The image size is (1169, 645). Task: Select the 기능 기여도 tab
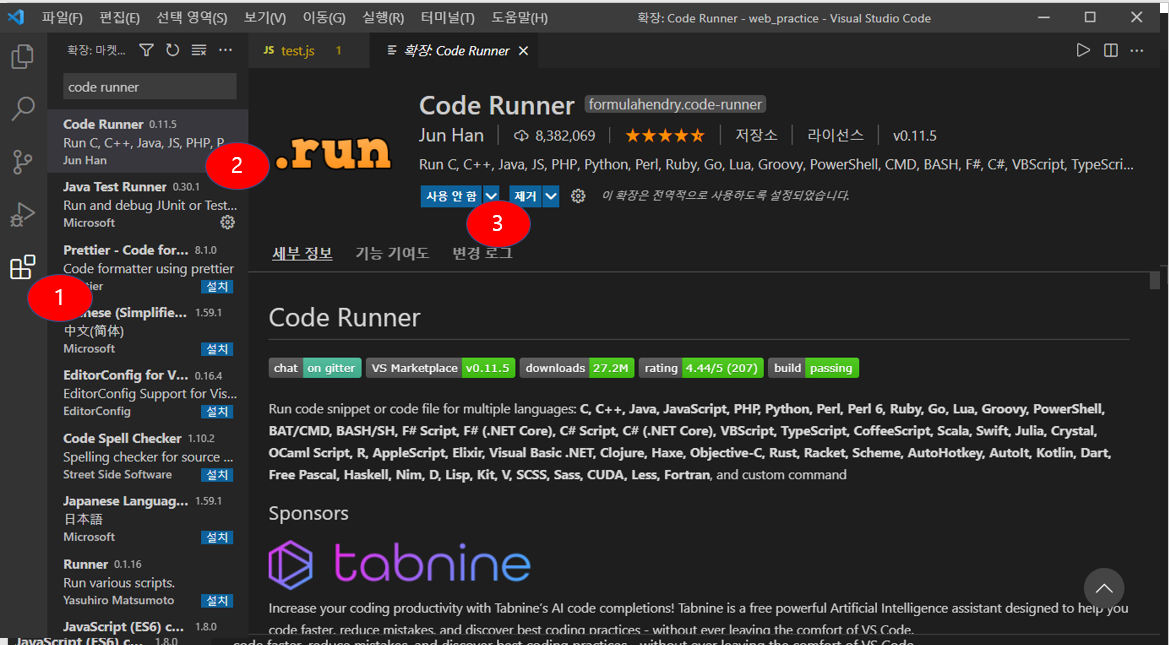[392, 254]
